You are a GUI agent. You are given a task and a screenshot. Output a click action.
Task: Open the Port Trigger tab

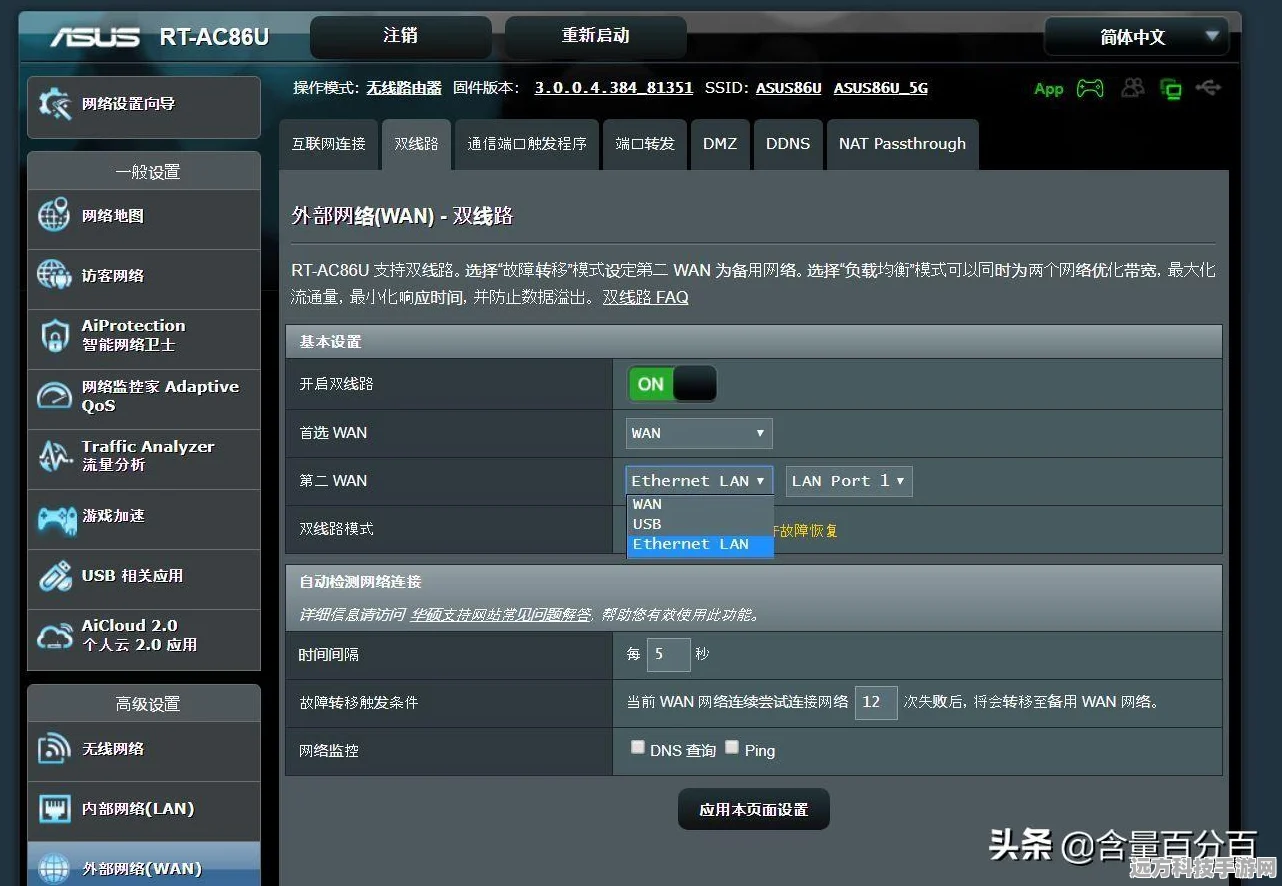click(527, 144)
